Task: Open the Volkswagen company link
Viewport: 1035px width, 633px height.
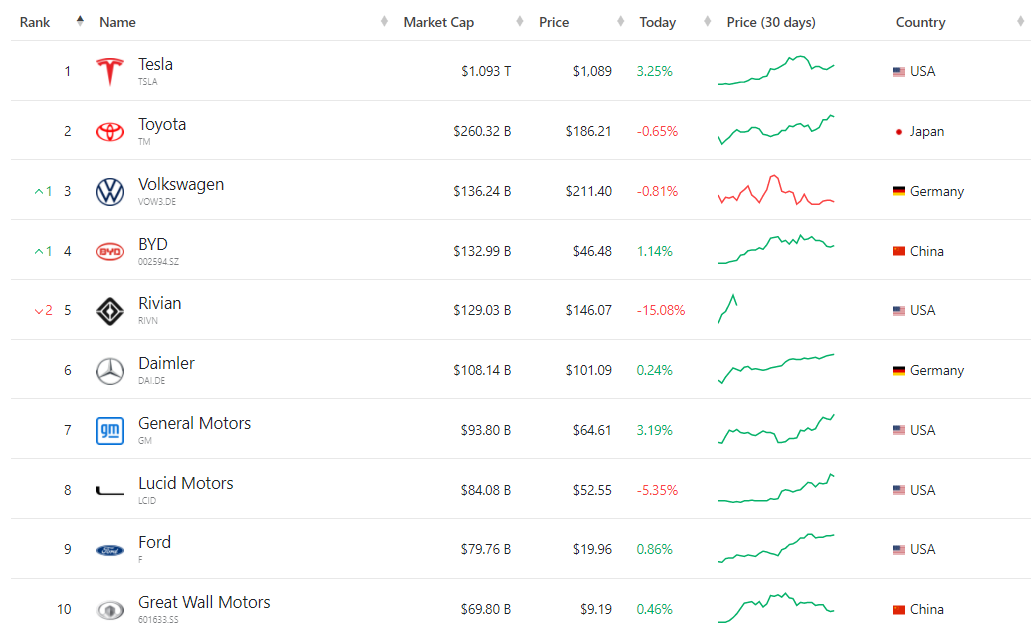Action: point(181,184)
